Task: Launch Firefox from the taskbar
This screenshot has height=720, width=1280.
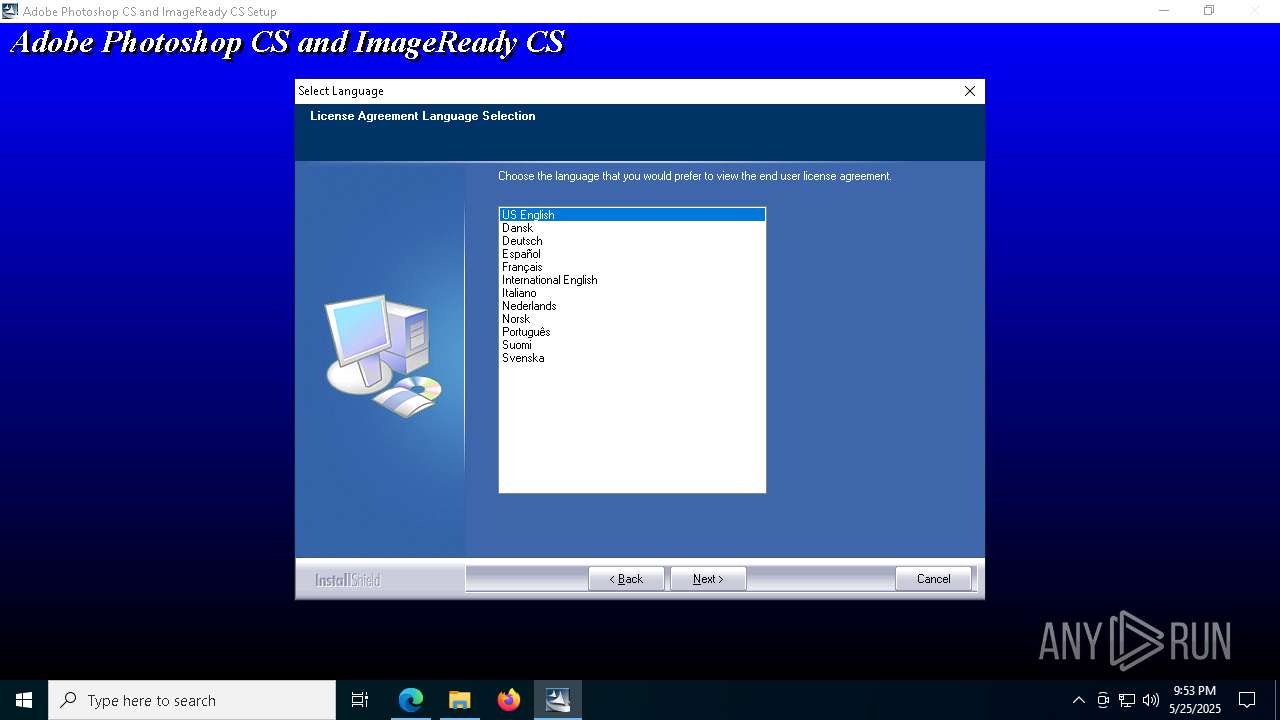Action: pos(509,700)
